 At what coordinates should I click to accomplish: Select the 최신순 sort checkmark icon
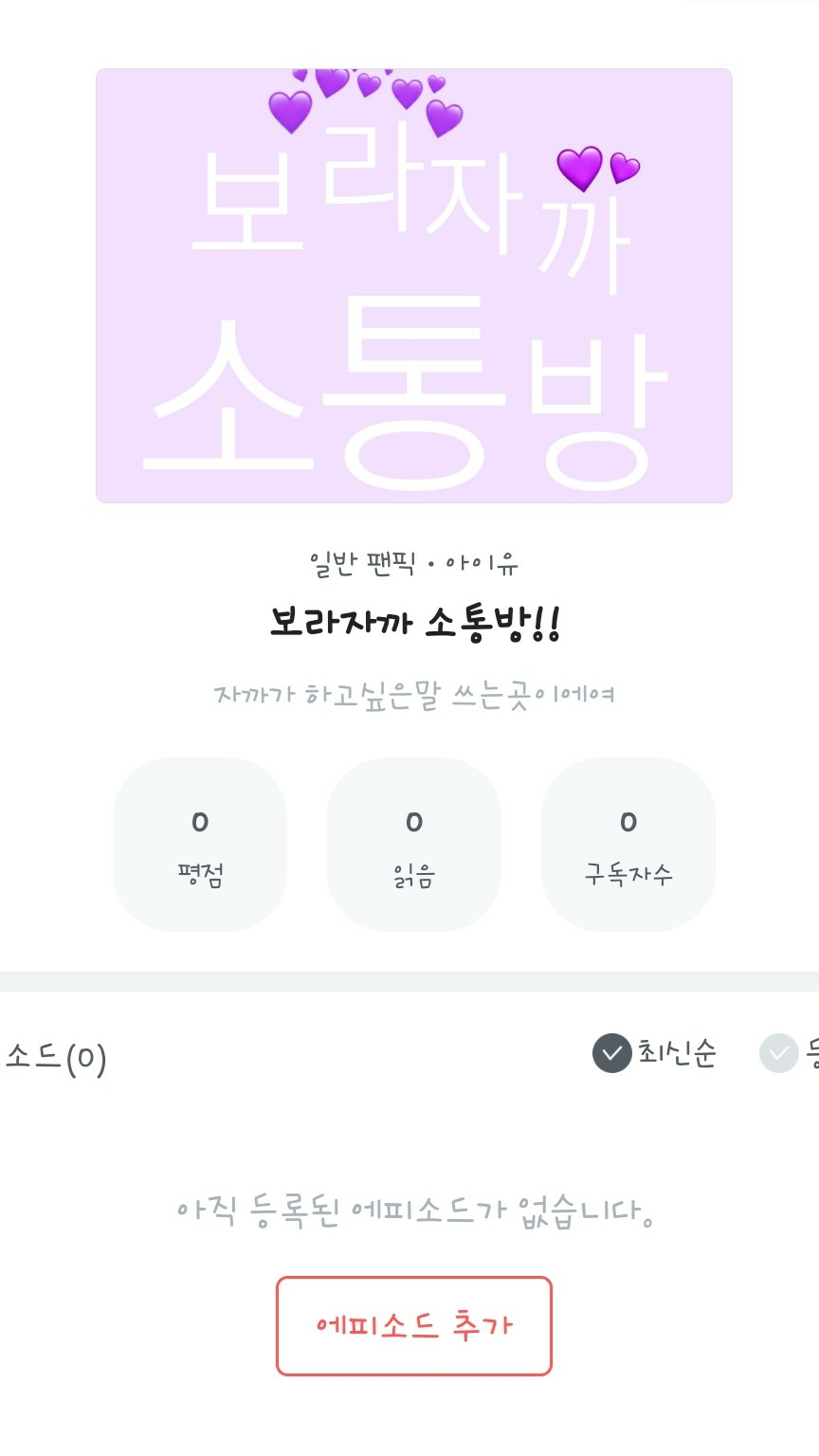coord(612,1053)
